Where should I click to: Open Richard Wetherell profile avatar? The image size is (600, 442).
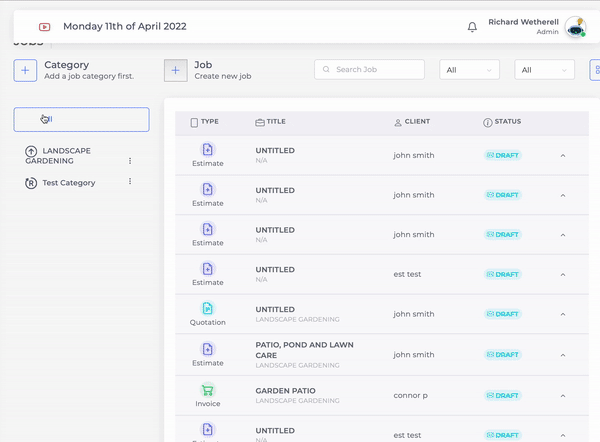(575, 28)
